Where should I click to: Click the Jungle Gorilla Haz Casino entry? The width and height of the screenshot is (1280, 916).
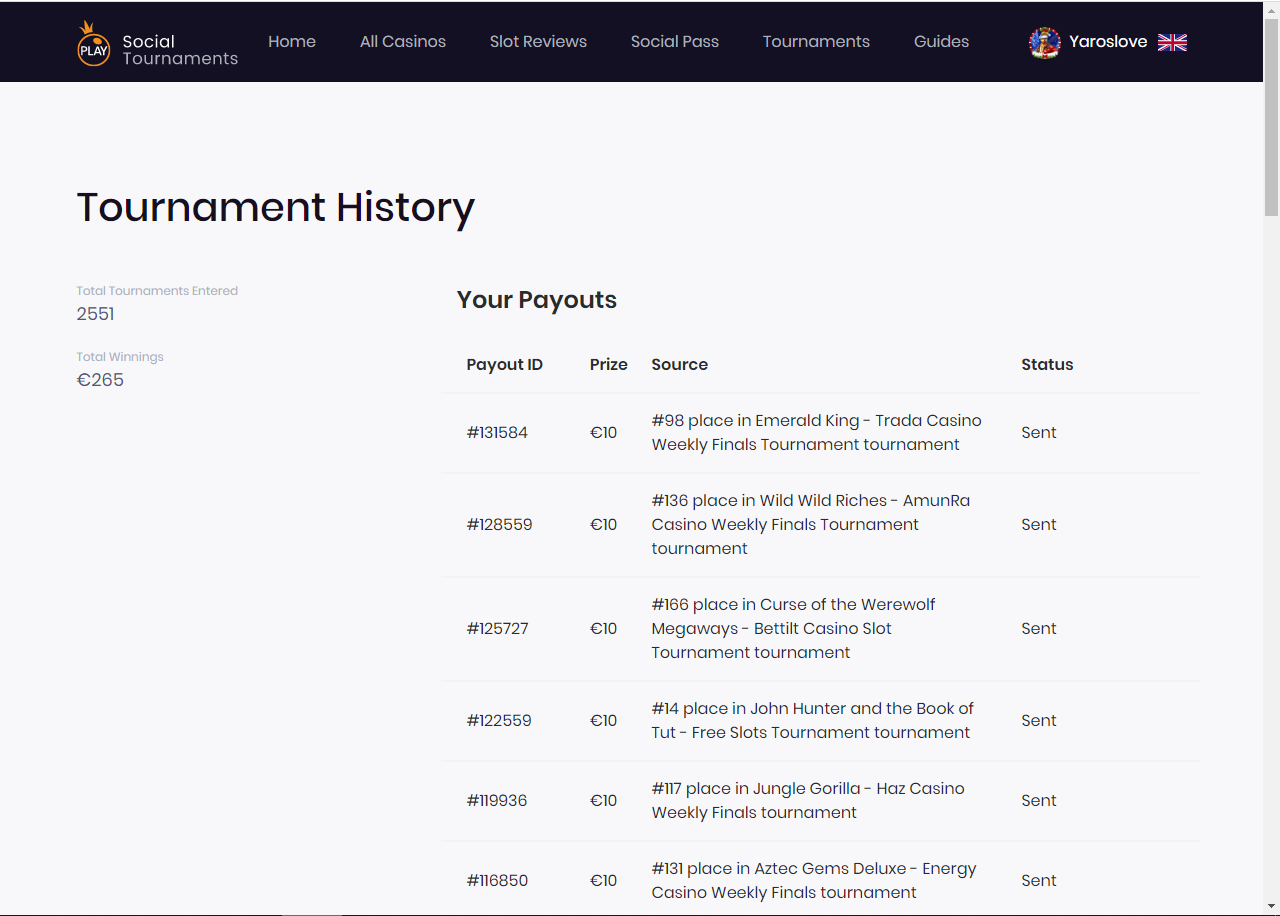point(807,801)
